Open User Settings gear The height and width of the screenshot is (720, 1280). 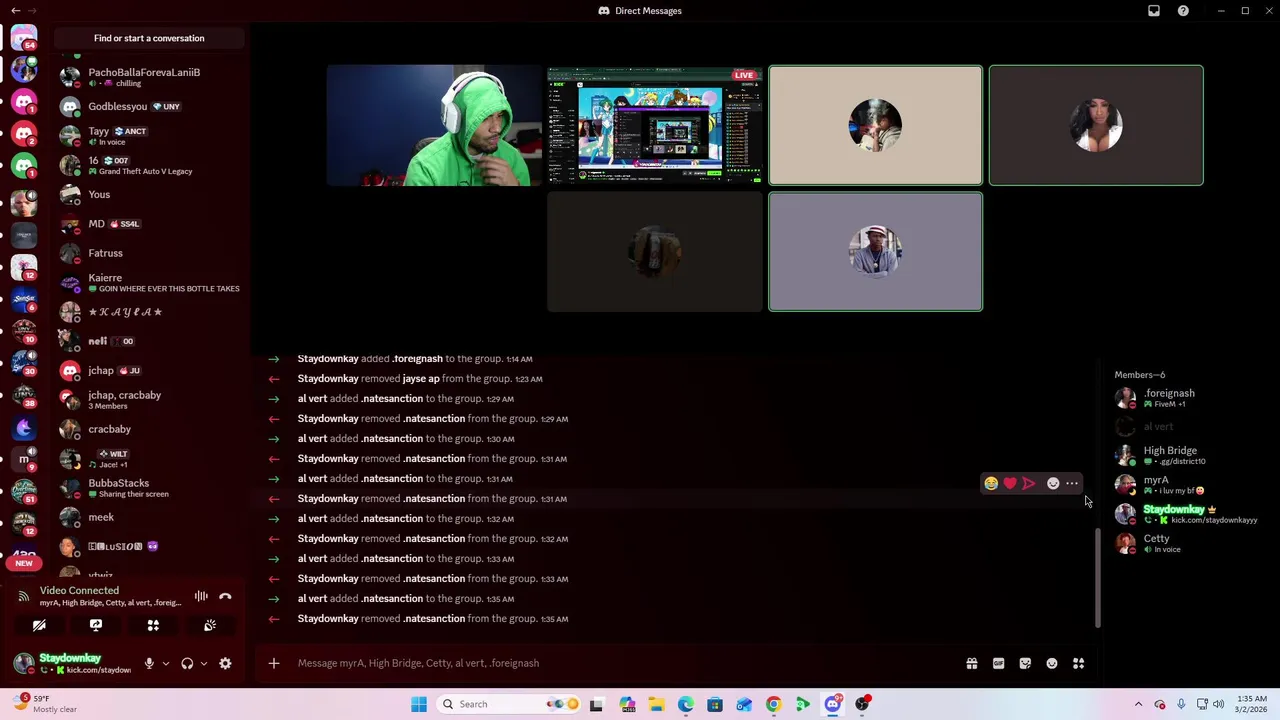coord(225,663)
